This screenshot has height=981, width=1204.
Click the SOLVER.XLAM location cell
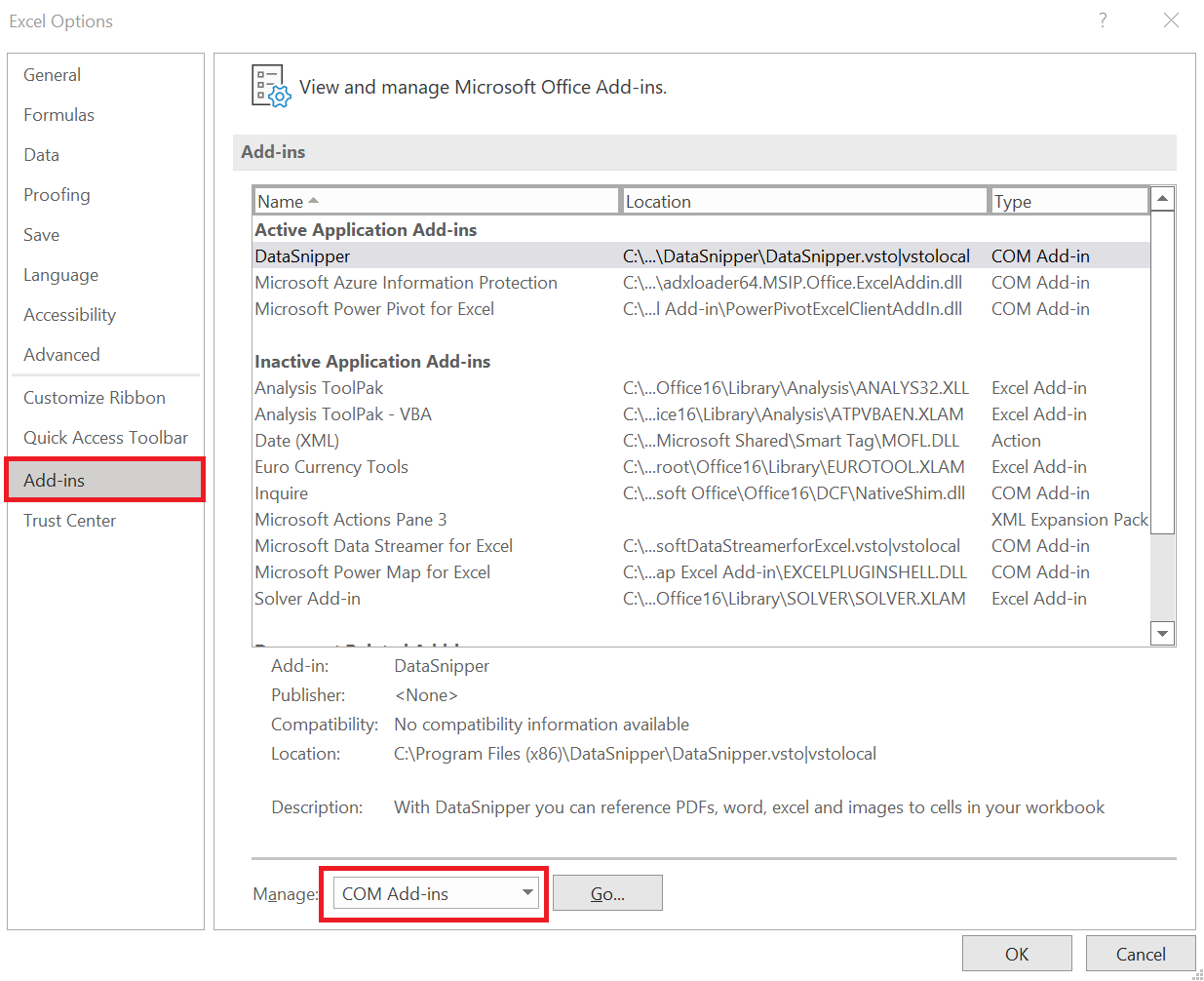pos(795,598)
